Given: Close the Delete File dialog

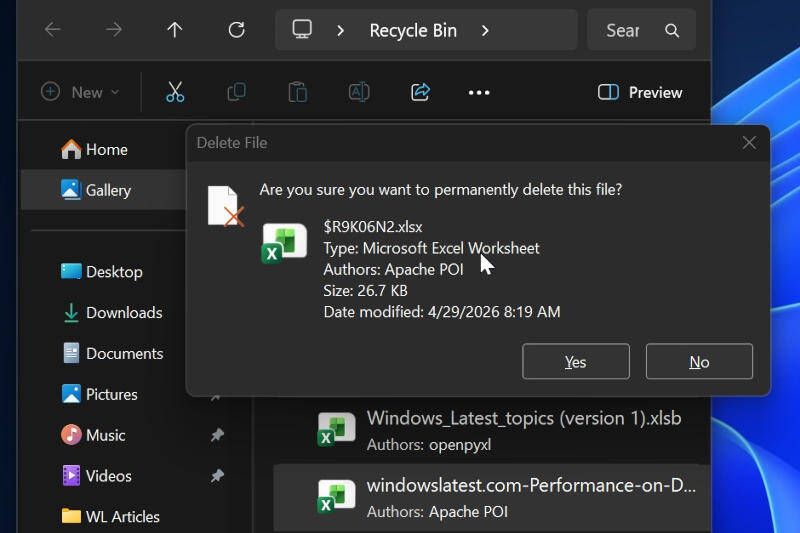Looking at the screenshot, I should pyautogui.click(x=749, y=143).
